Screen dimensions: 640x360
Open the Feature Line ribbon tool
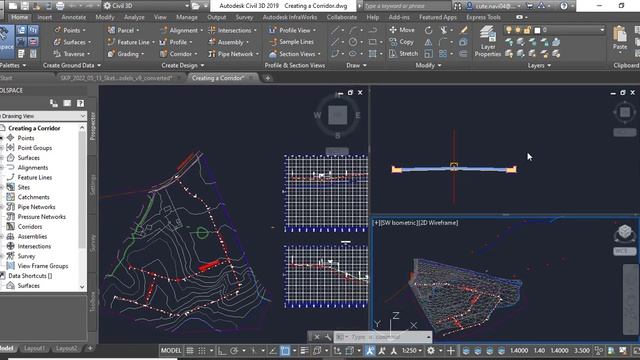pos(131,42)
